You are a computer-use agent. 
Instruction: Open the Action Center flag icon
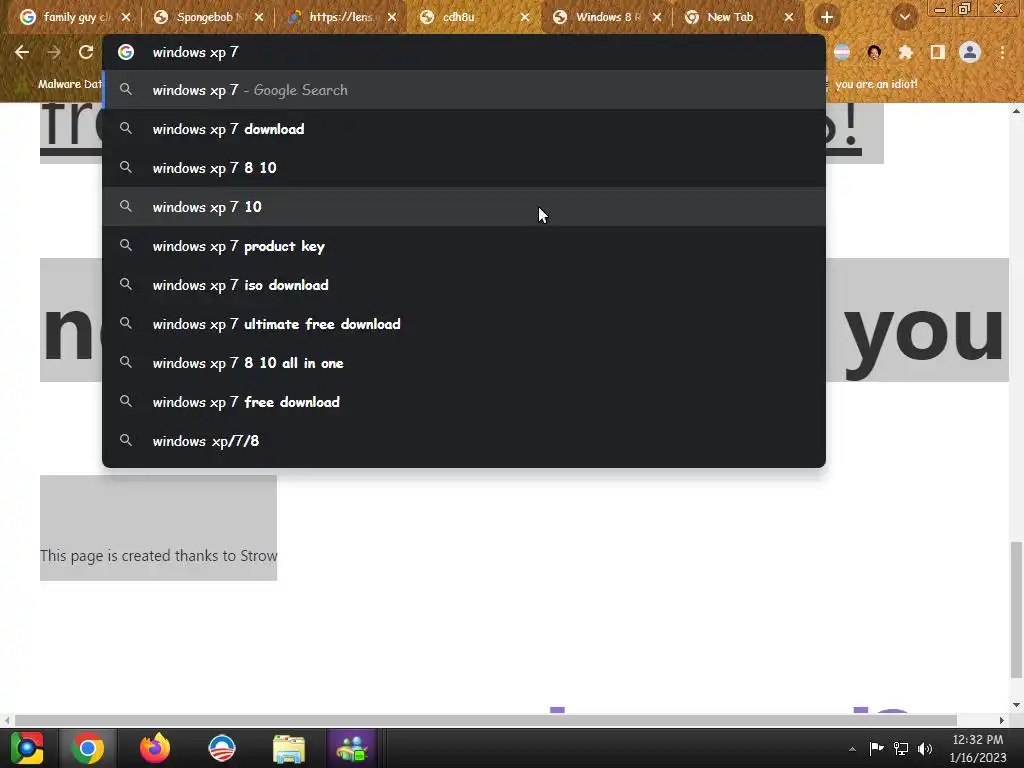coord(876,748)
